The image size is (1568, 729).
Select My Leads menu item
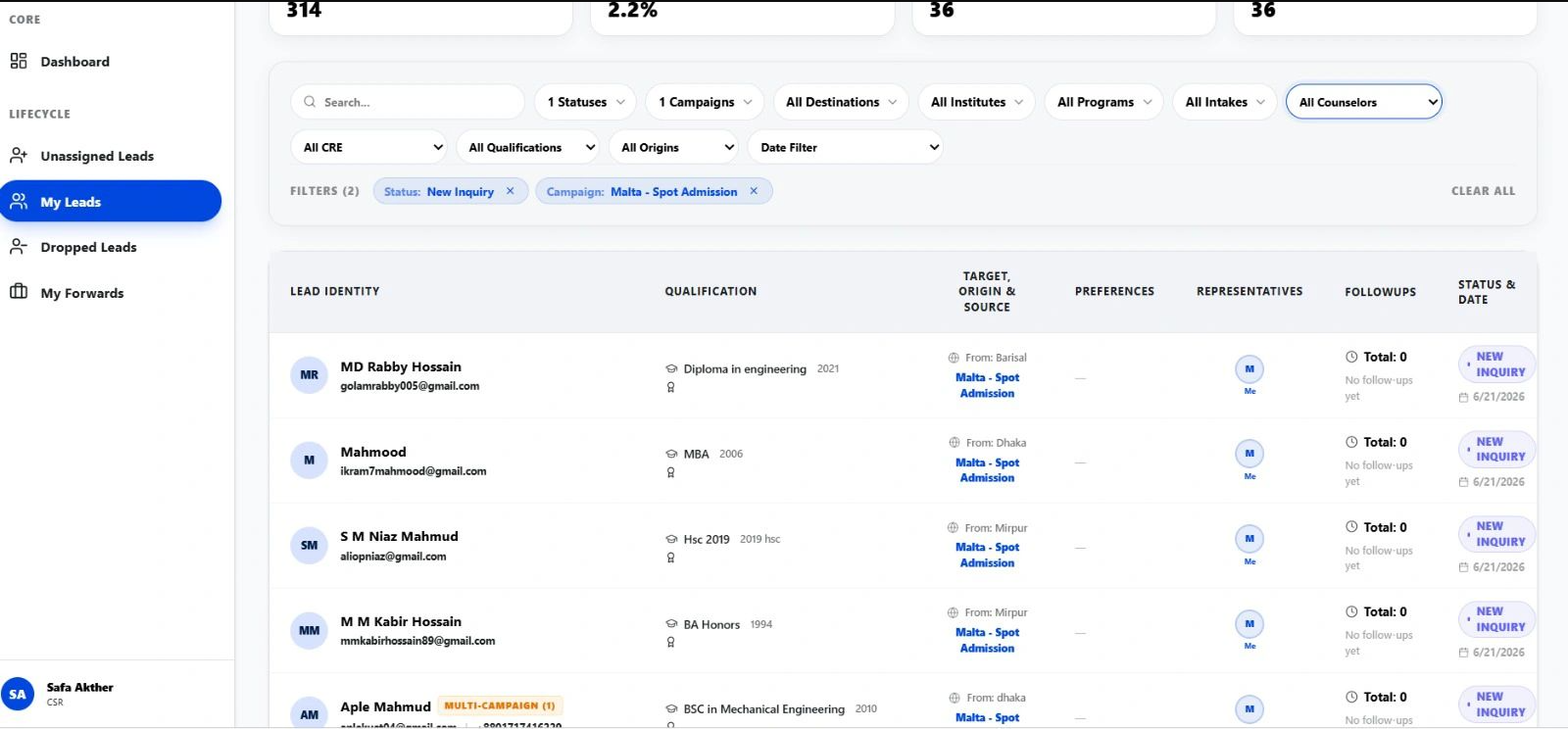coord(110,201)
